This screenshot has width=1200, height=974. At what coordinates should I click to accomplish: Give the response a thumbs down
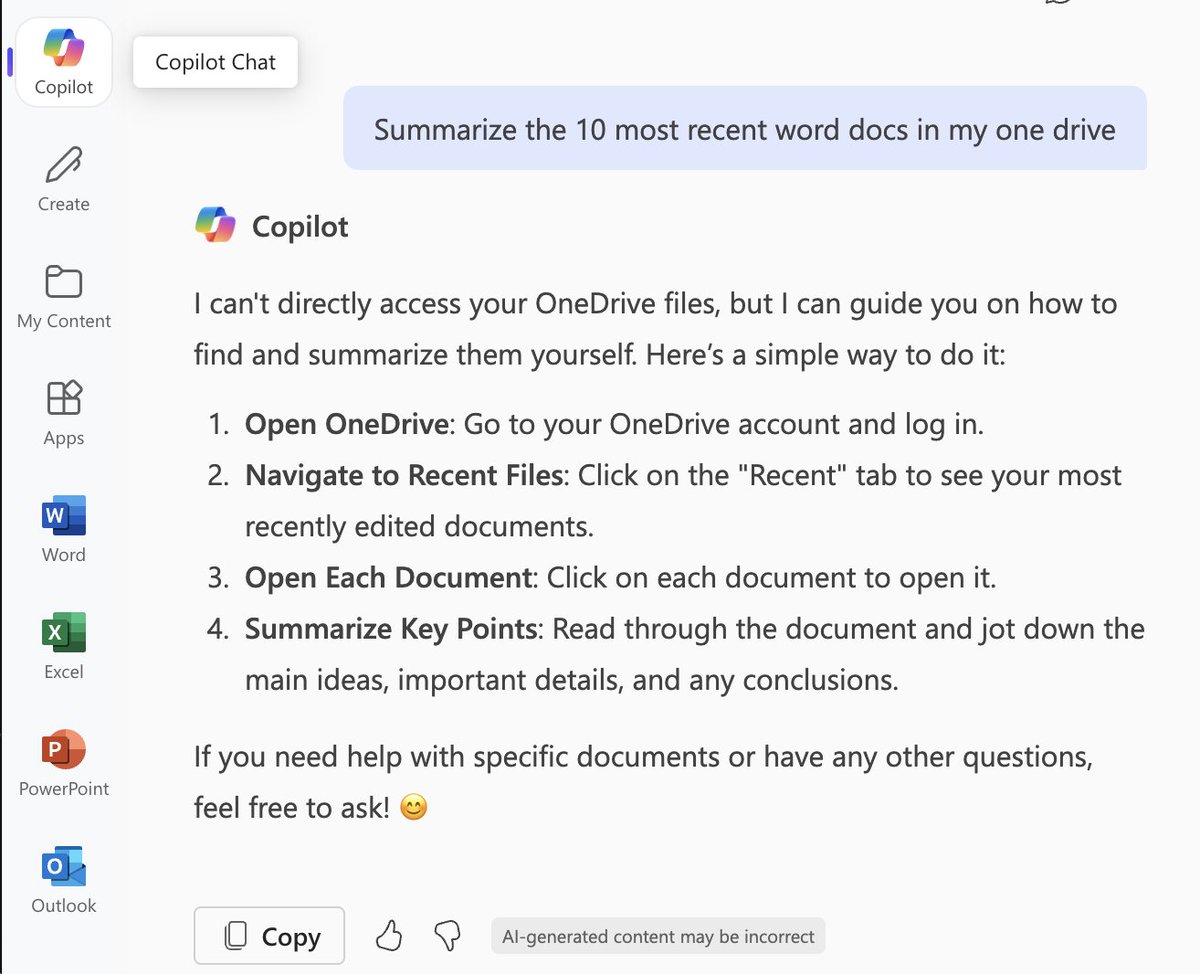click(x=447, y=936)
